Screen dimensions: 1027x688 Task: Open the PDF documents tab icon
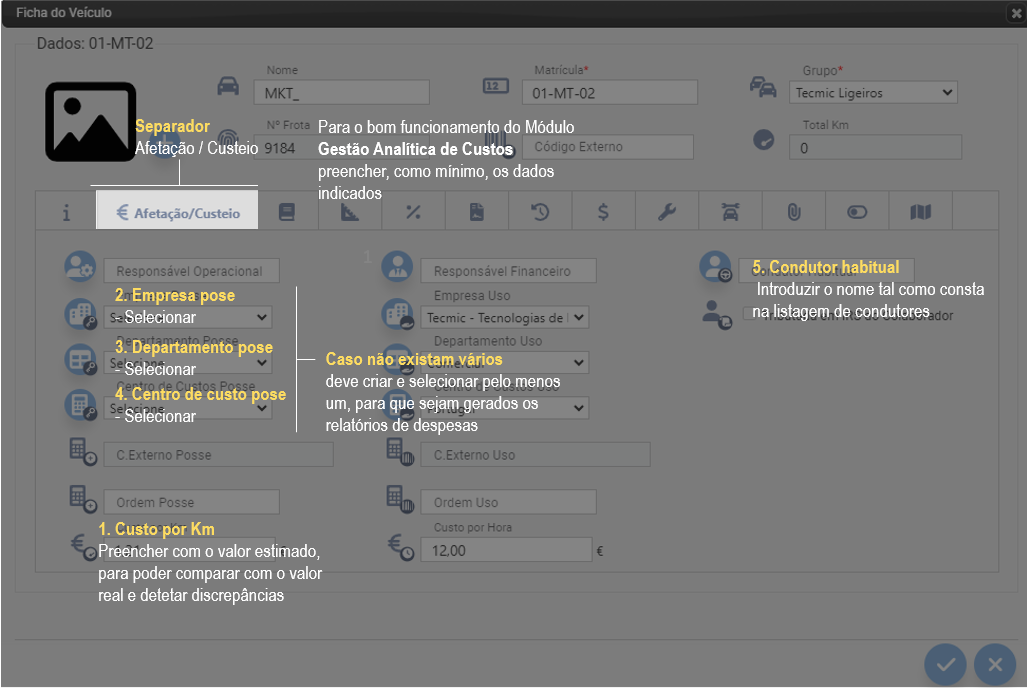477,212
